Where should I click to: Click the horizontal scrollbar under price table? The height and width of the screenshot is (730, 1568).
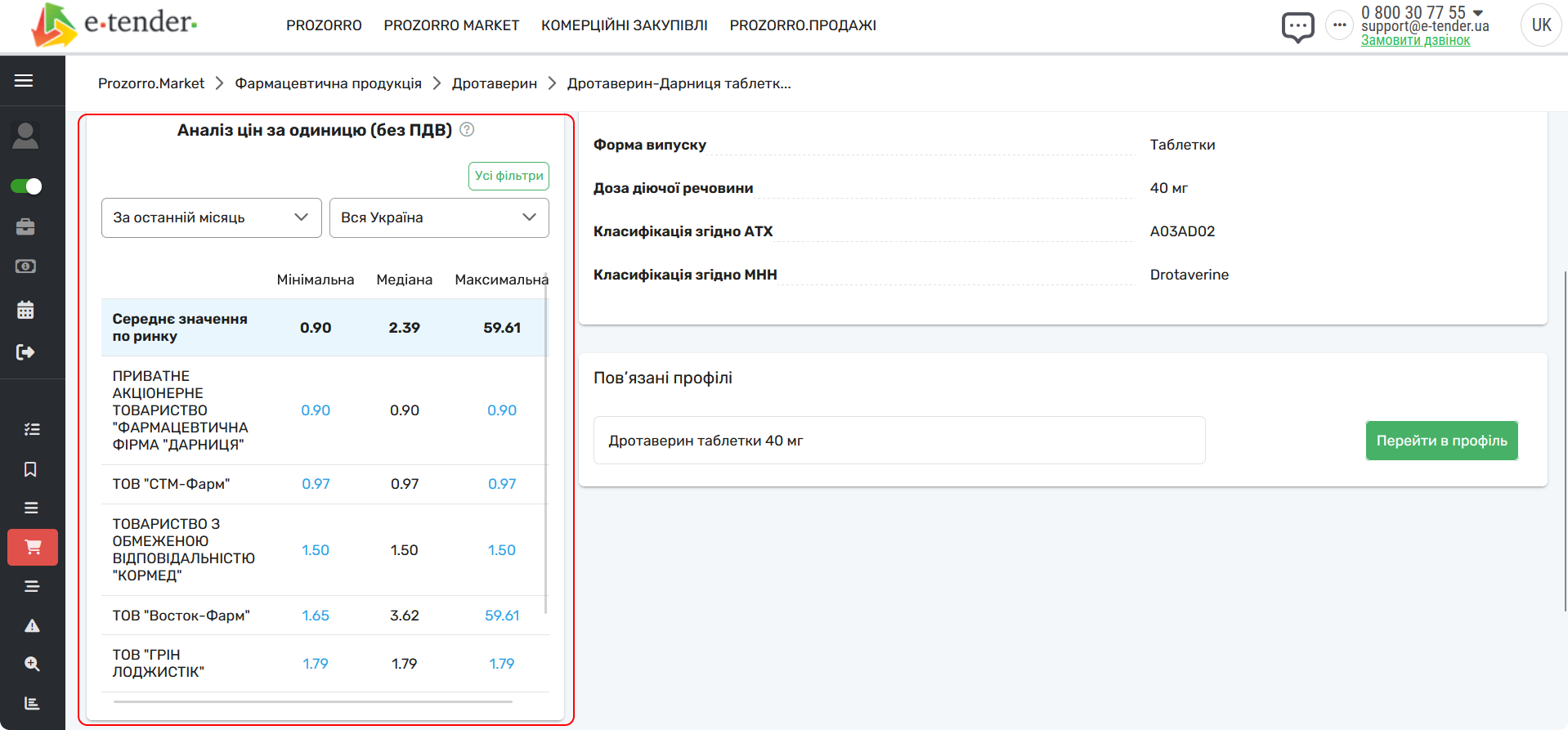313,701
